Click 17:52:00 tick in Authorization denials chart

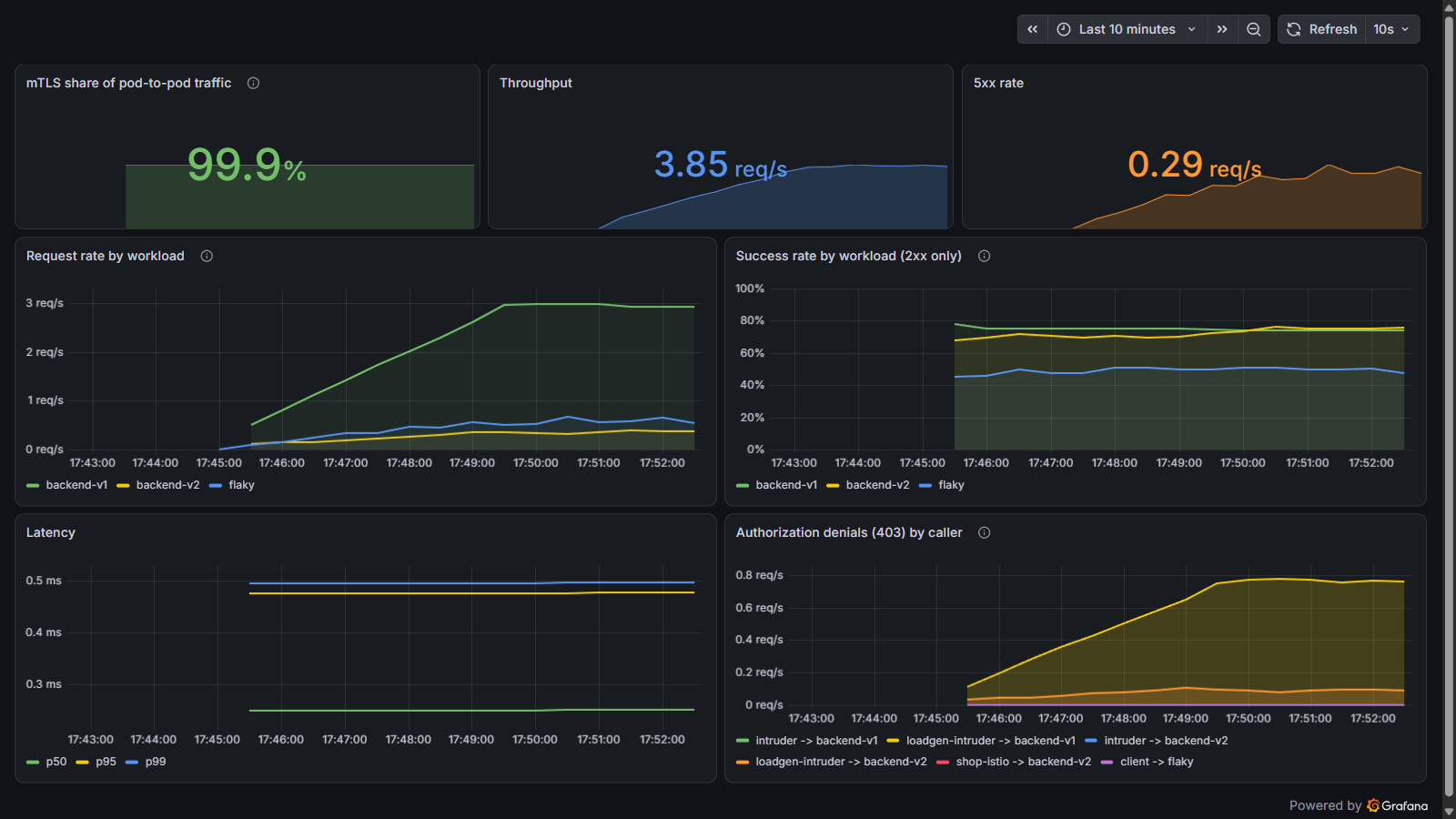coord(1373,719)
